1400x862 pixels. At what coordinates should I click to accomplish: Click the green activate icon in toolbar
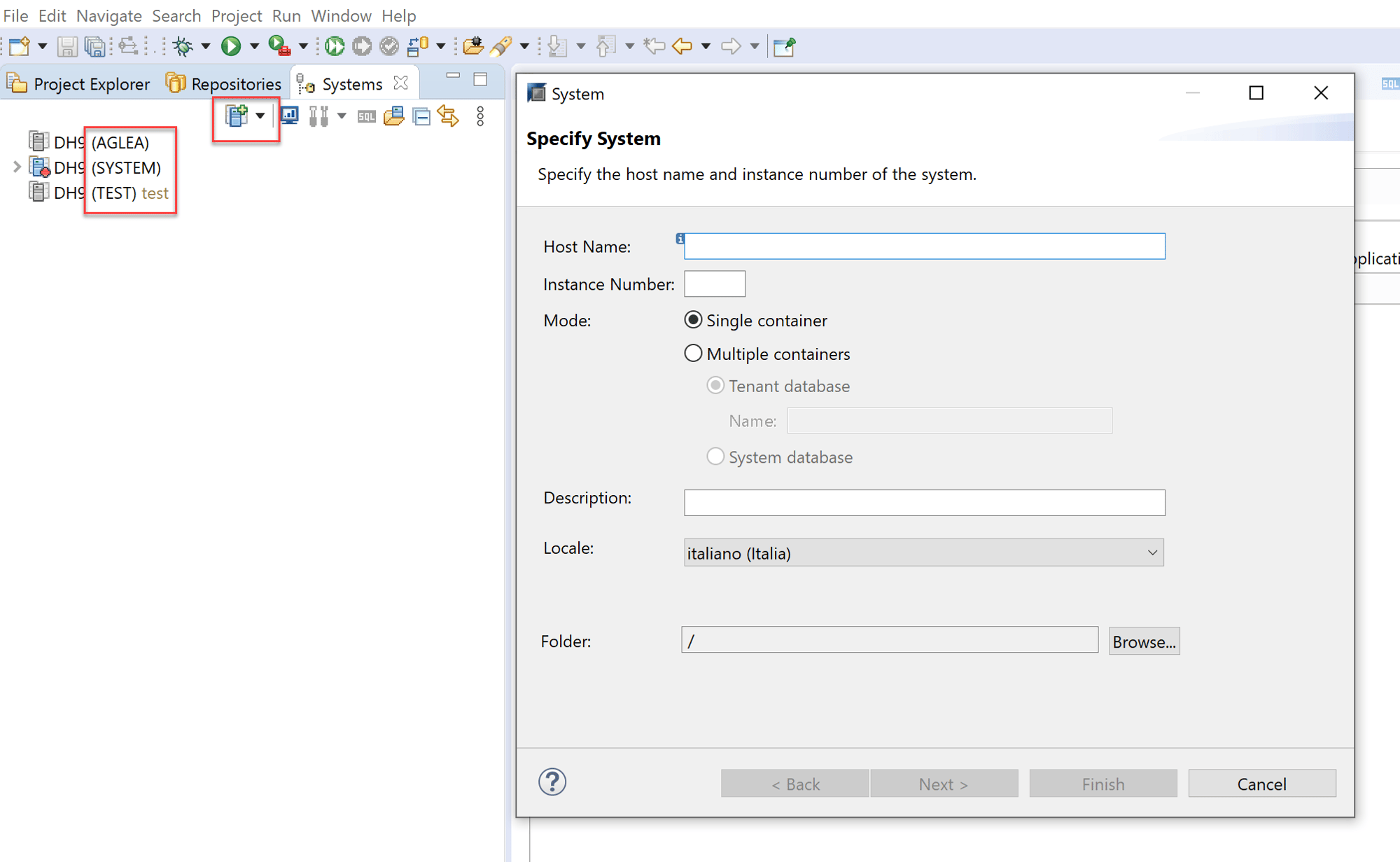(335, 46)
